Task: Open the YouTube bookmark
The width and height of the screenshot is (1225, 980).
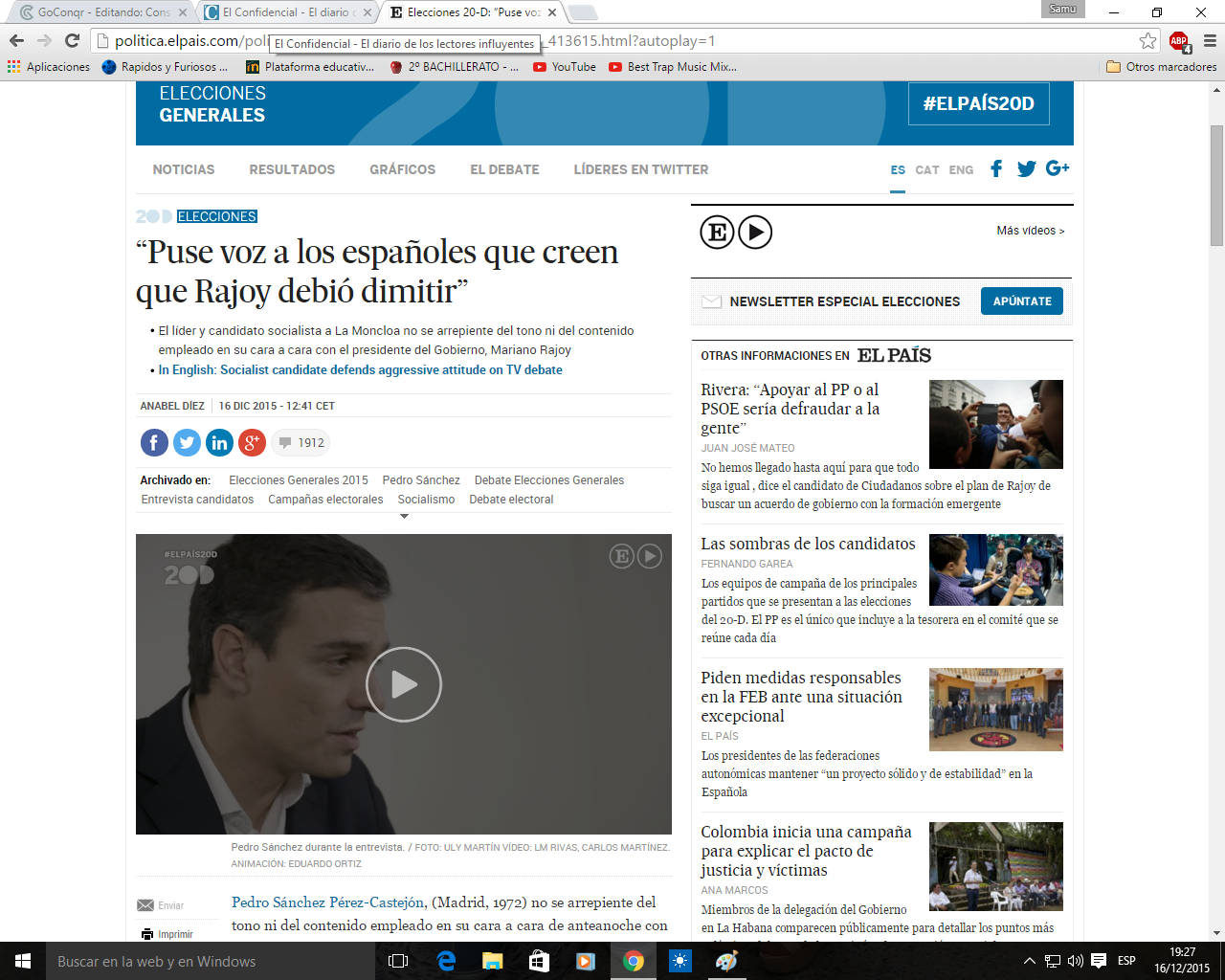Action: 565,67
